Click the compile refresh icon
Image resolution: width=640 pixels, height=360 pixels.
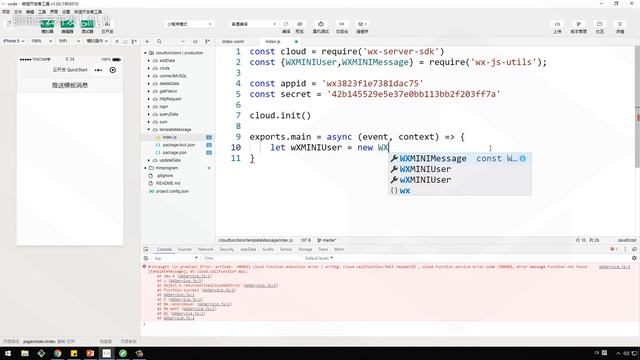pyautogui.click(x=286, y=24)
